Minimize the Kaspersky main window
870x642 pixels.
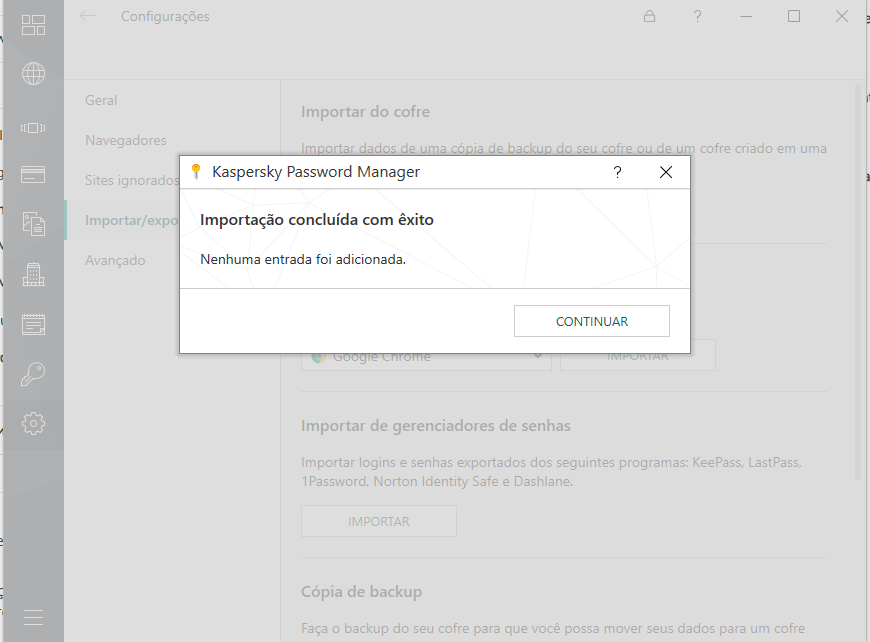click(746, 16)
